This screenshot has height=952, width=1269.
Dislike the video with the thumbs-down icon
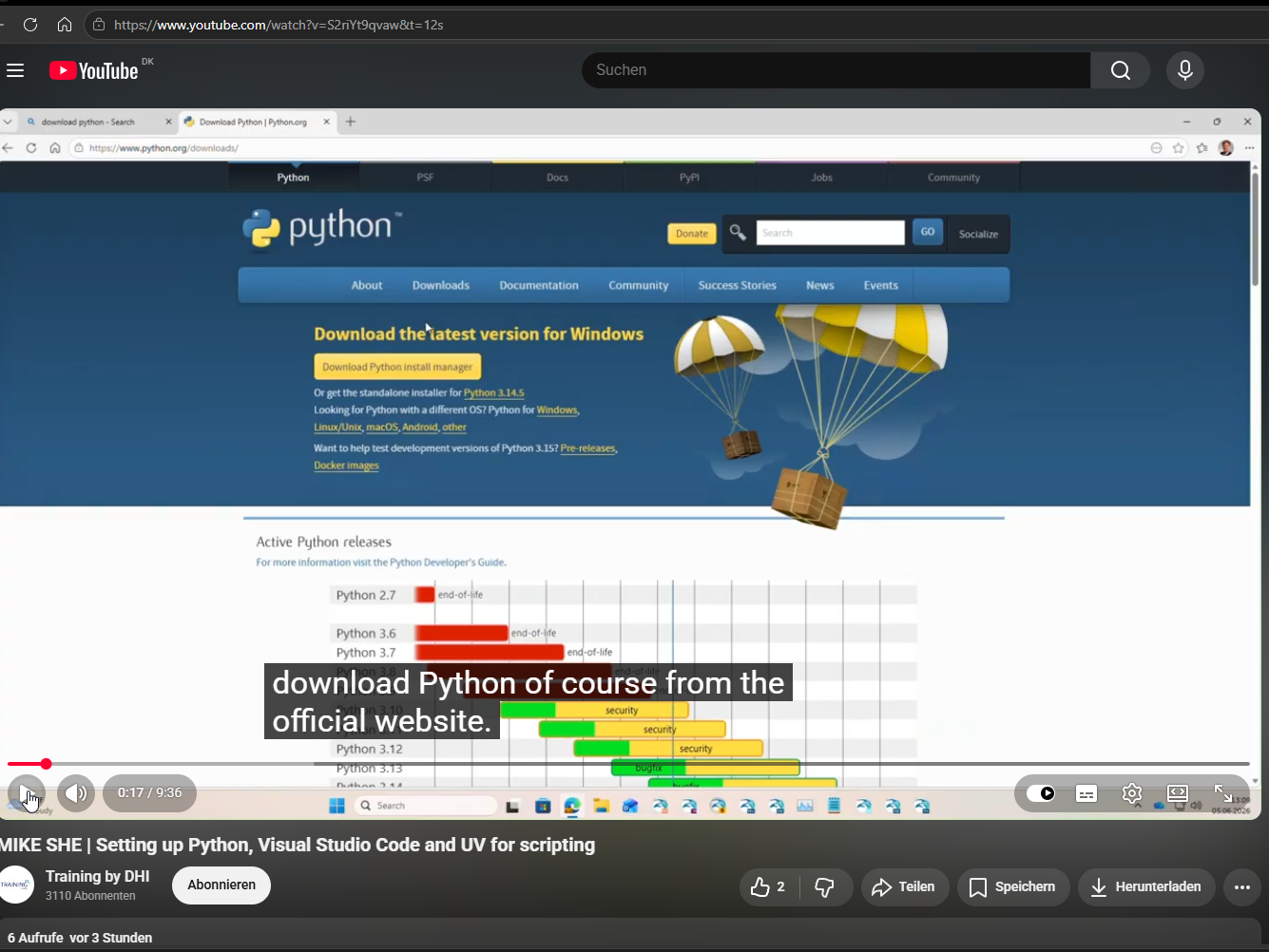click(x=825, y=886)
